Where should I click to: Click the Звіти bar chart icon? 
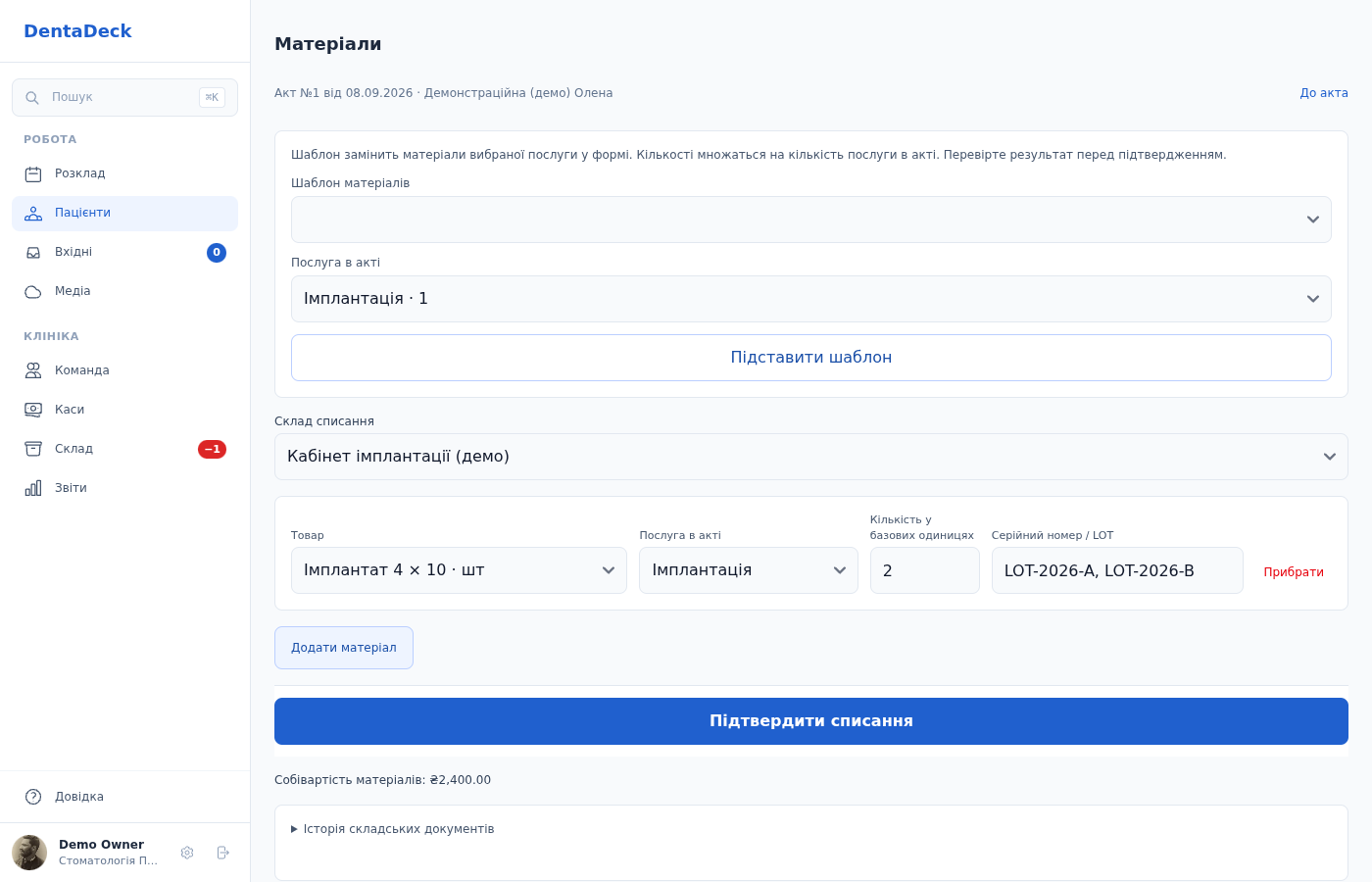[33, 488]
